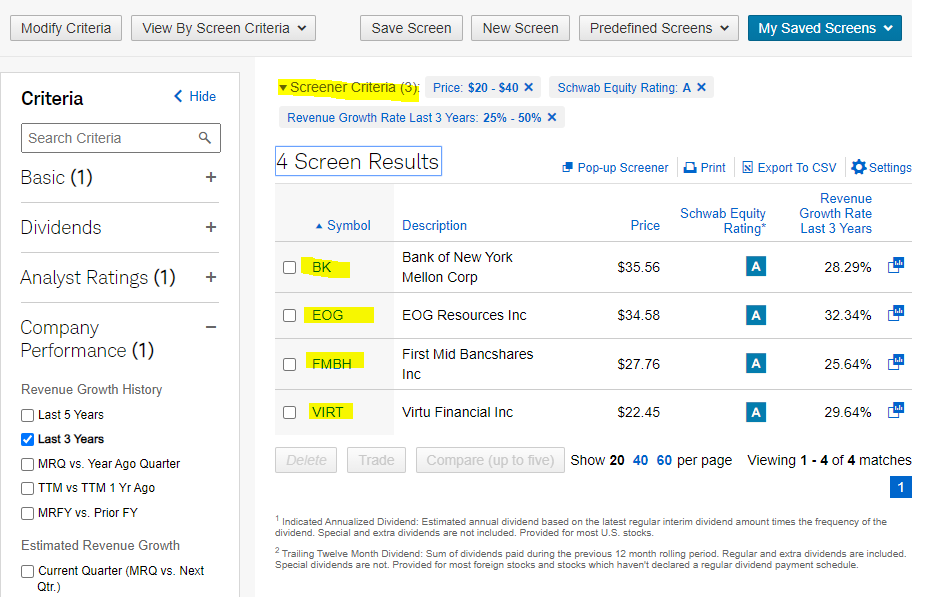Click the A rating badge for First Mid Bancshares
This screenshot has height=597, width=928.
pos(756,363)
